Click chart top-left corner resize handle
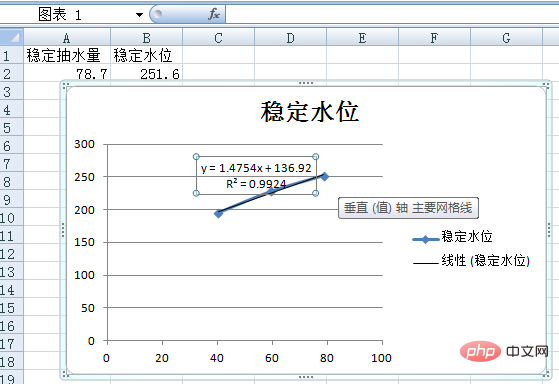 tap(65, 85)
